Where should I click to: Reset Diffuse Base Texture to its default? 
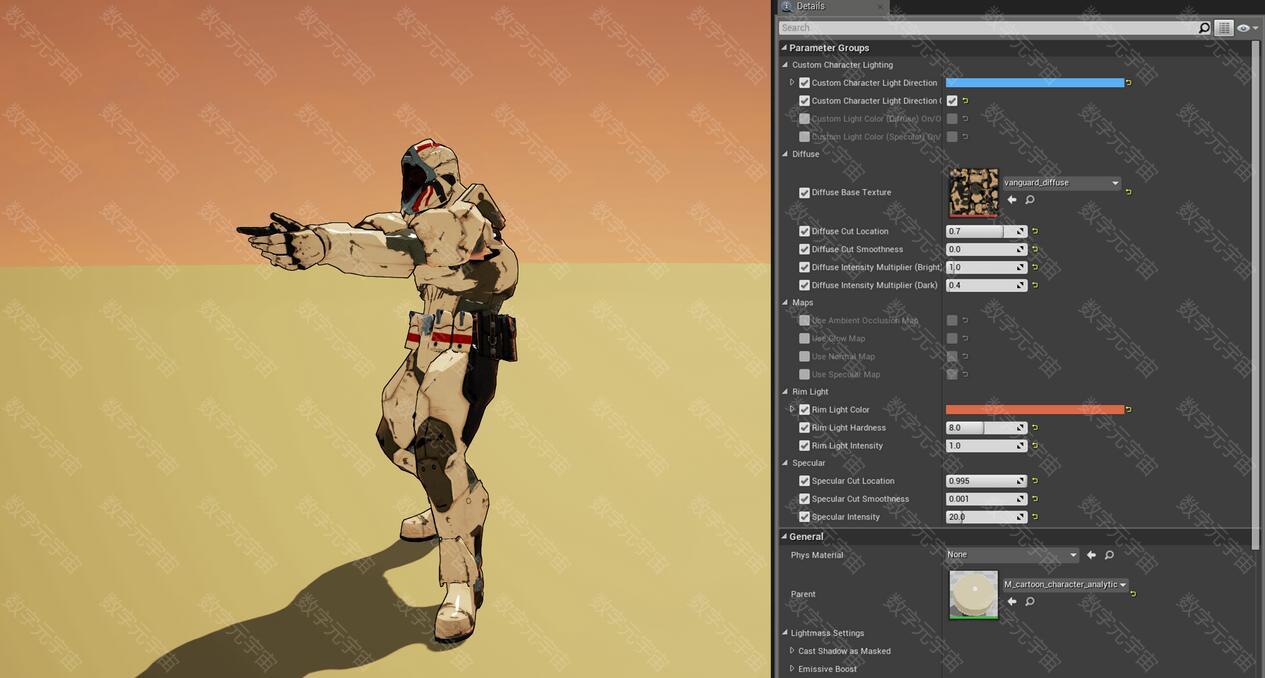tap(1129, 192)
